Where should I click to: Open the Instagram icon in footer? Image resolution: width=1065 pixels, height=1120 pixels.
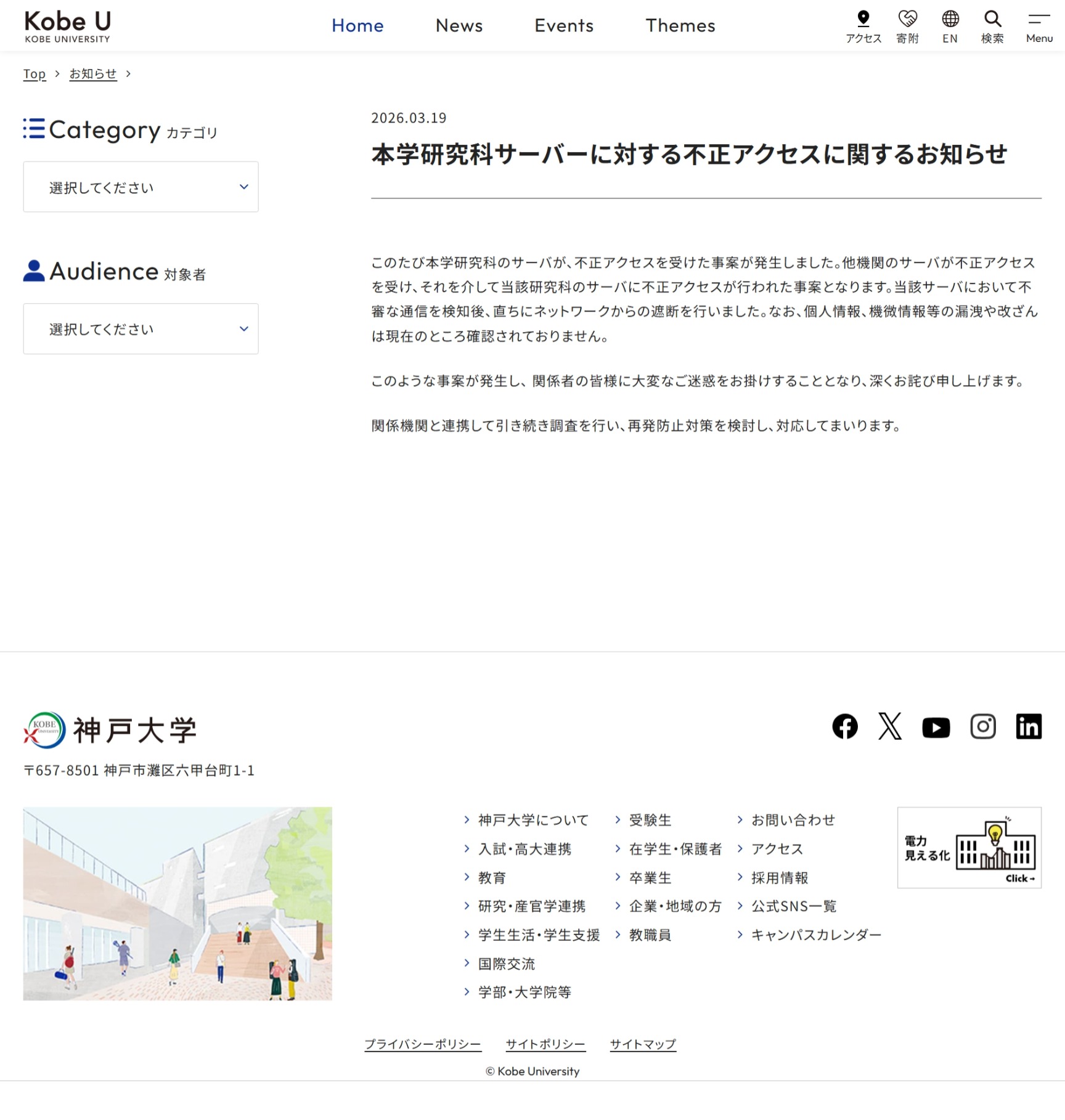pyautogui.click(x=982, y=726)
